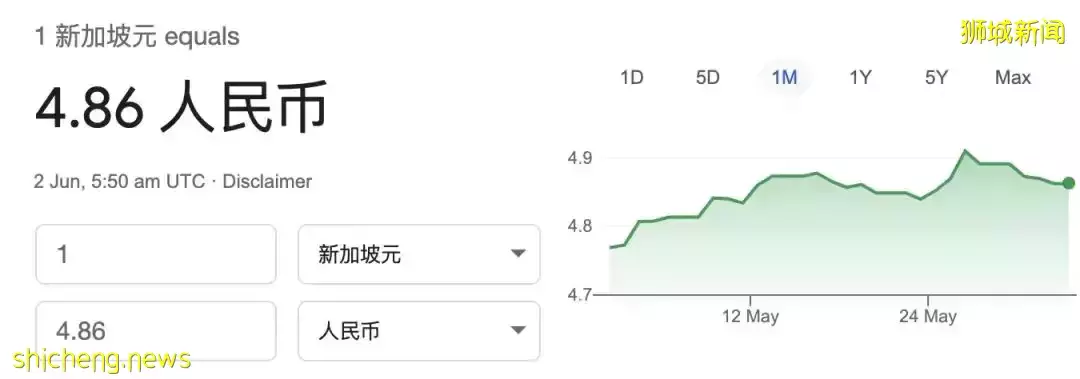The width and height of the screenshot is (1080, 379).
Task: Click the shicheng.news watermark text
Action: click(x=101, y=359)
